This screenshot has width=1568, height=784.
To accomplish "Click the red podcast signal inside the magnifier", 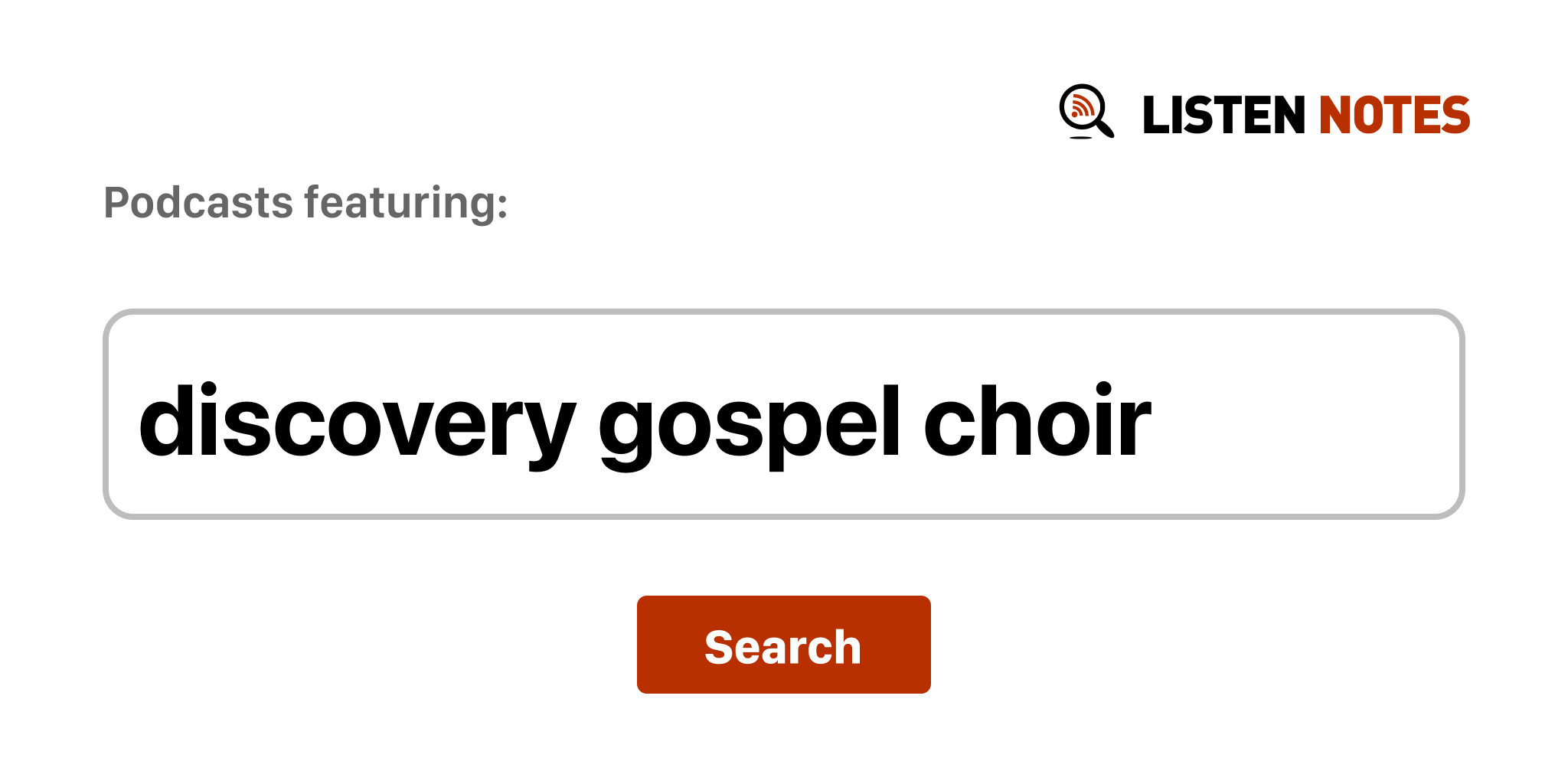I will (x=1081, y=106).
